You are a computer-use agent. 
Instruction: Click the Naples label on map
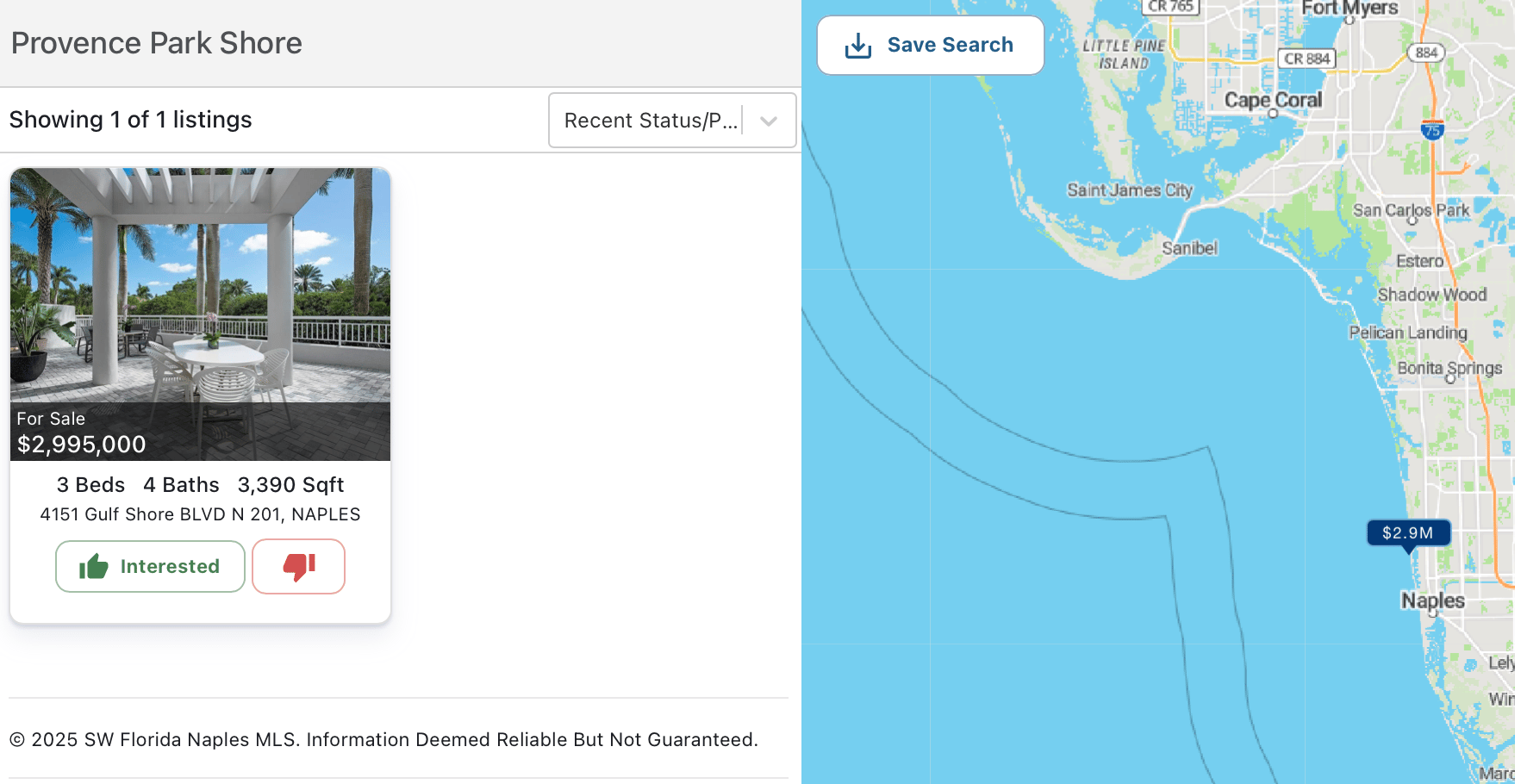(x=1432, y=600)
